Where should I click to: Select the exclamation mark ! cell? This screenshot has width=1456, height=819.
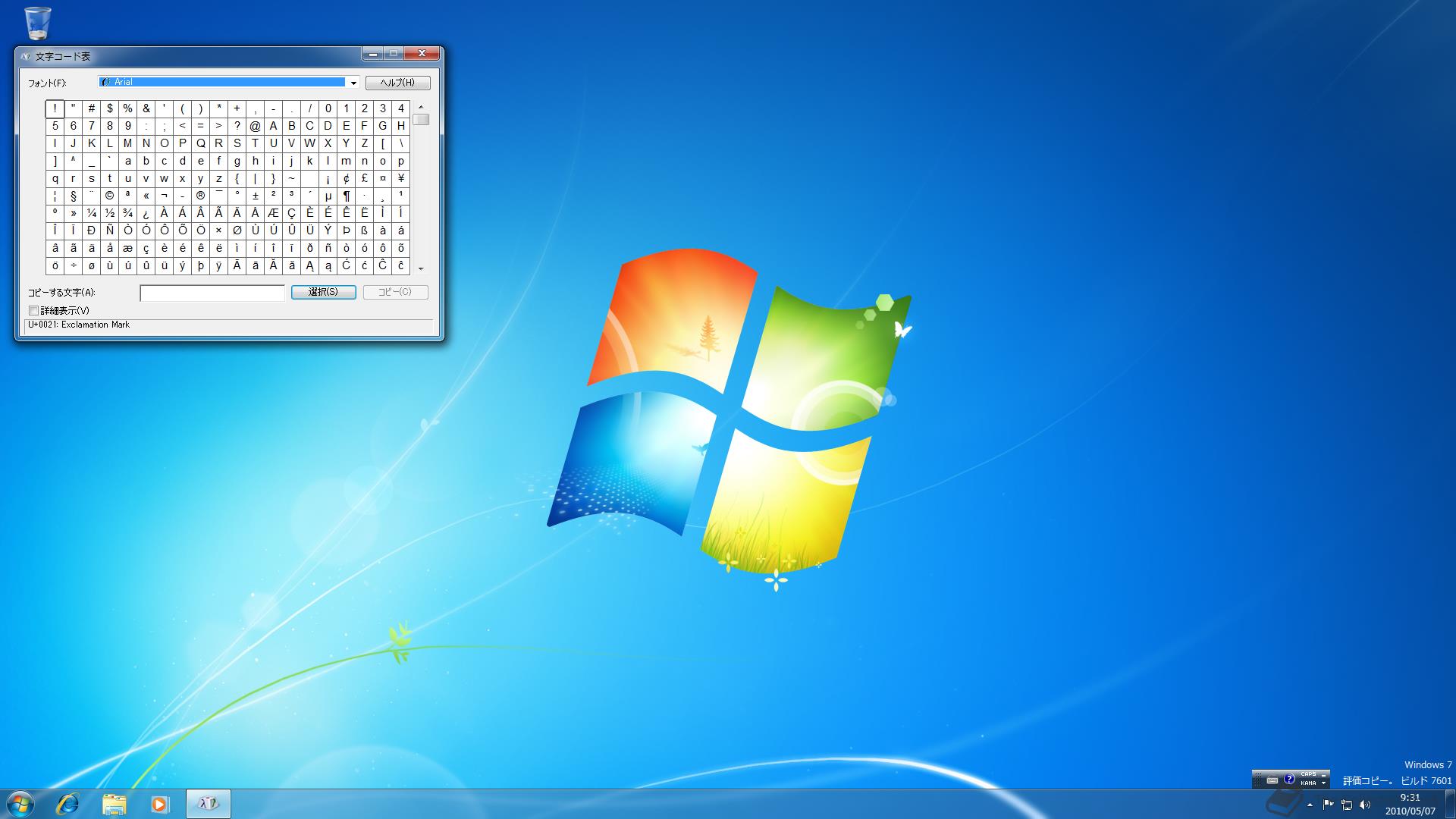55,108
